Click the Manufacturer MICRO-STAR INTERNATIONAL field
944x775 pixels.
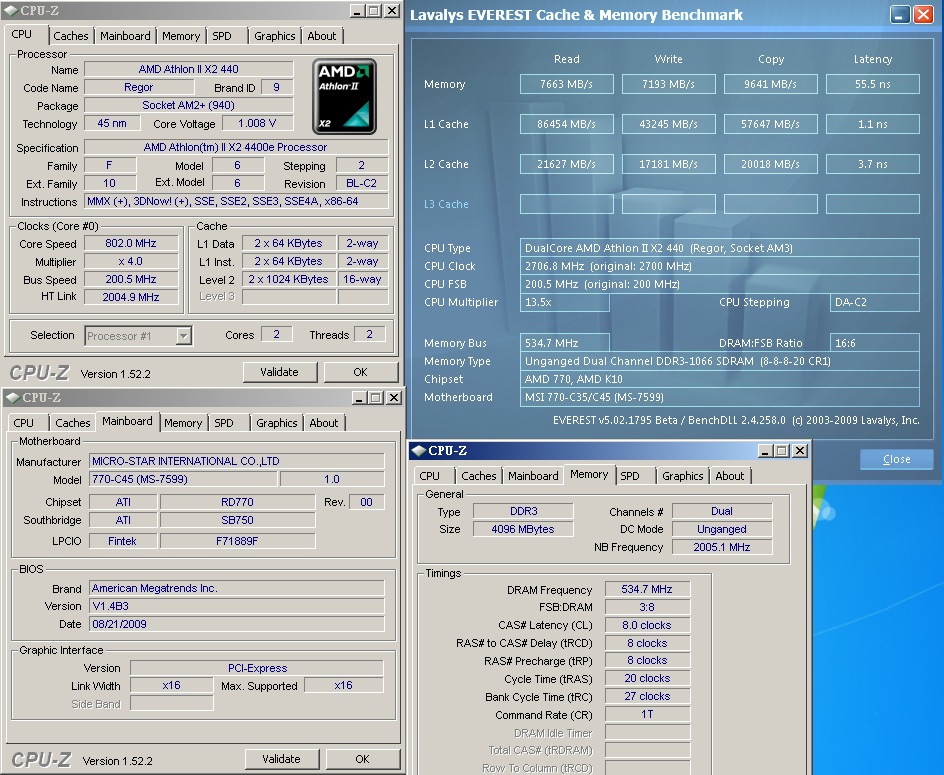[237, 461]
